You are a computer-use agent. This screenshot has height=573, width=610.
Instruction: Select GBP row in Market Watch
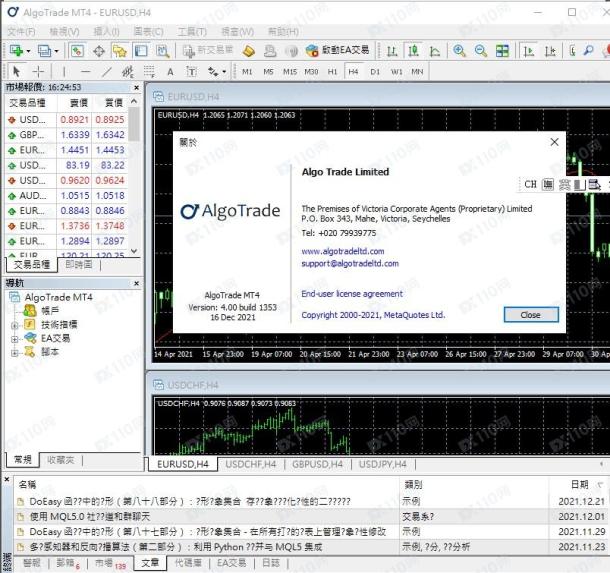pyautogui.click(x=67, y=135)
